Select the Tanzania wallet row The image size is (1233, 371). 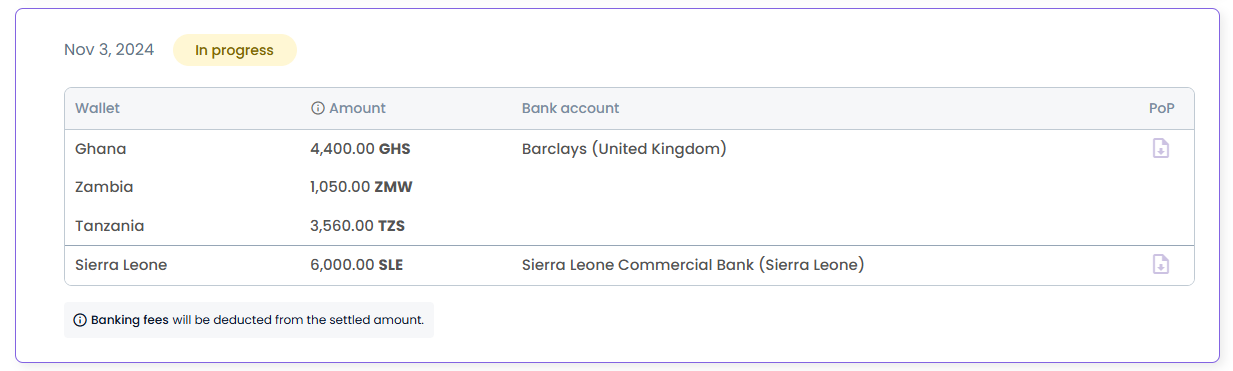pos(629,226)
